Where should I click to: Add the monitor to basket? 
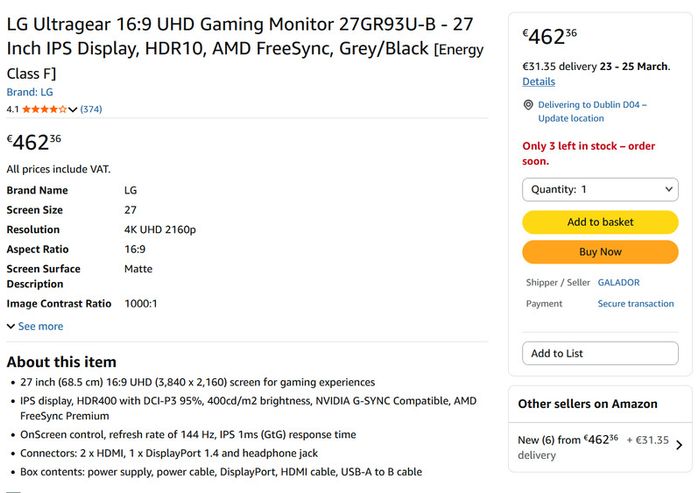point(600,222)
